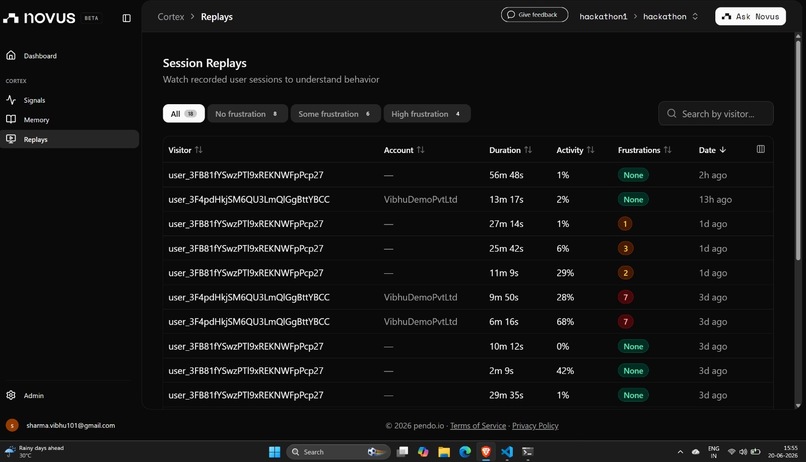Image resolution: width=806 pixels, height=462 pixels.
Task: Open the 13m 17s session row
Action: [468, 199]
